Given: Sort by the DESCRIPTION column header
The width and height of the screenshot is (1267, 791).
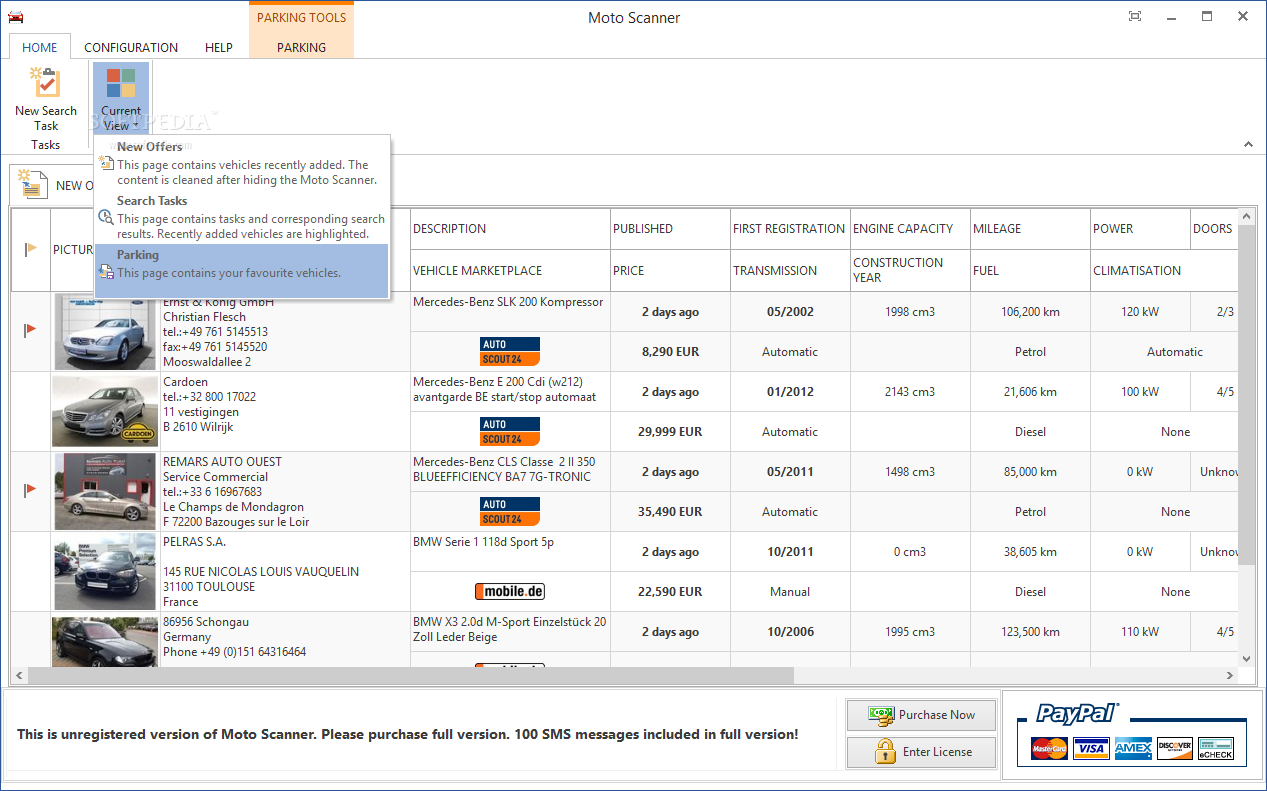Looking at the screenshot, I should click(x=510, y=229).
